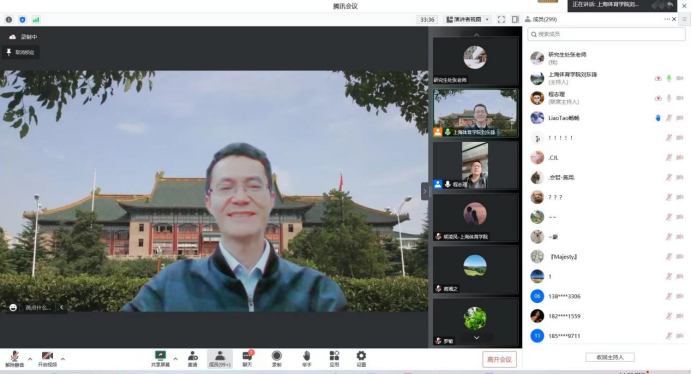Toggle the side panel layout icon
This screenshot has width=692, height=374.
pyautogui.click(x=515, y=19)
